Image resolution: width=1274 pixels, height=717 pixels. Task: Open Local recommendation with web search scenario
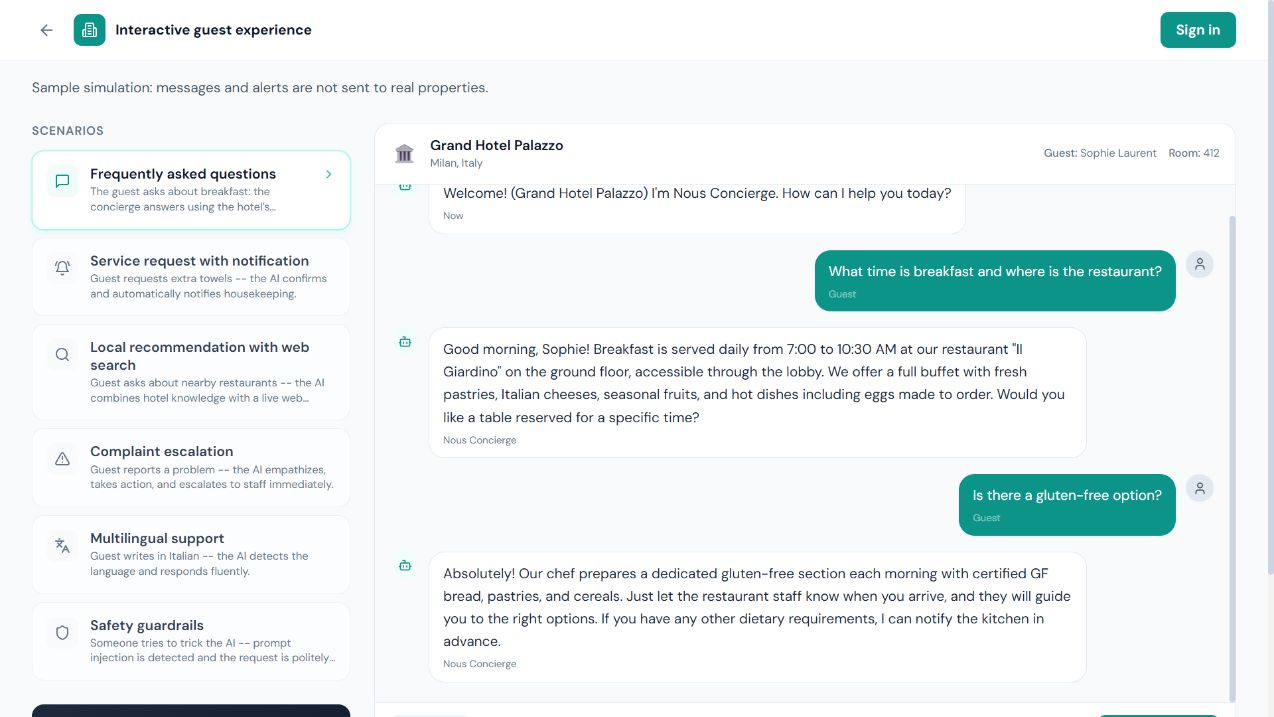pyautogui.click(x=191, y=372)
